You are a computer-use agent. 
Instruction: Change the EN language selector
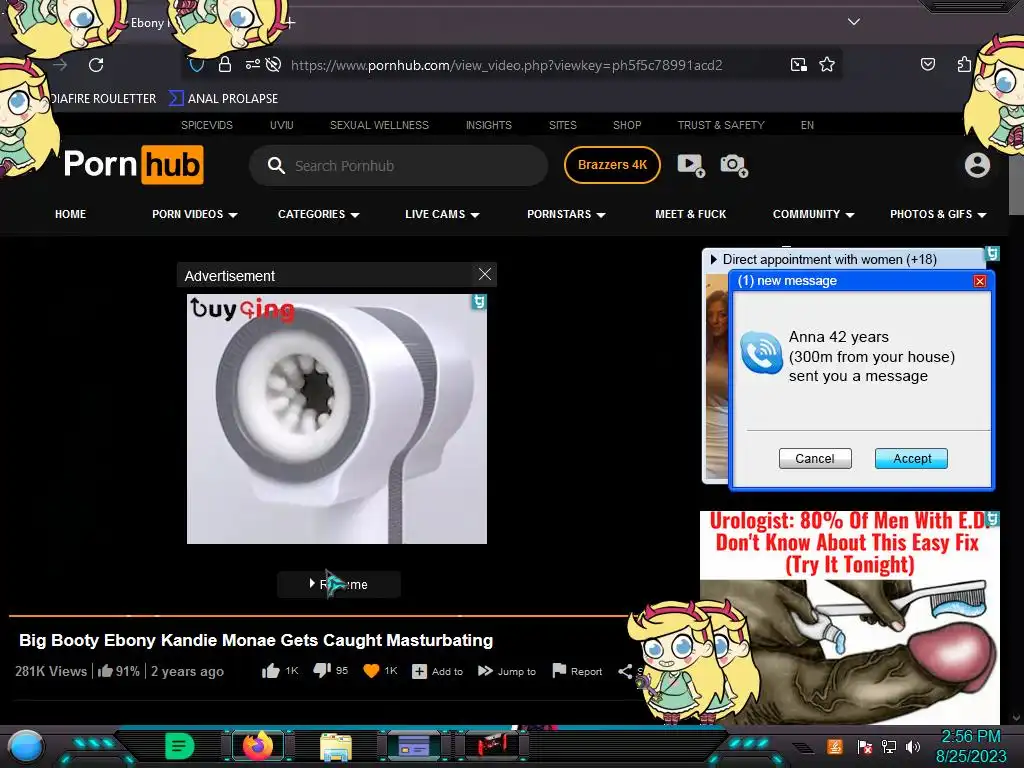coord(807,125)
